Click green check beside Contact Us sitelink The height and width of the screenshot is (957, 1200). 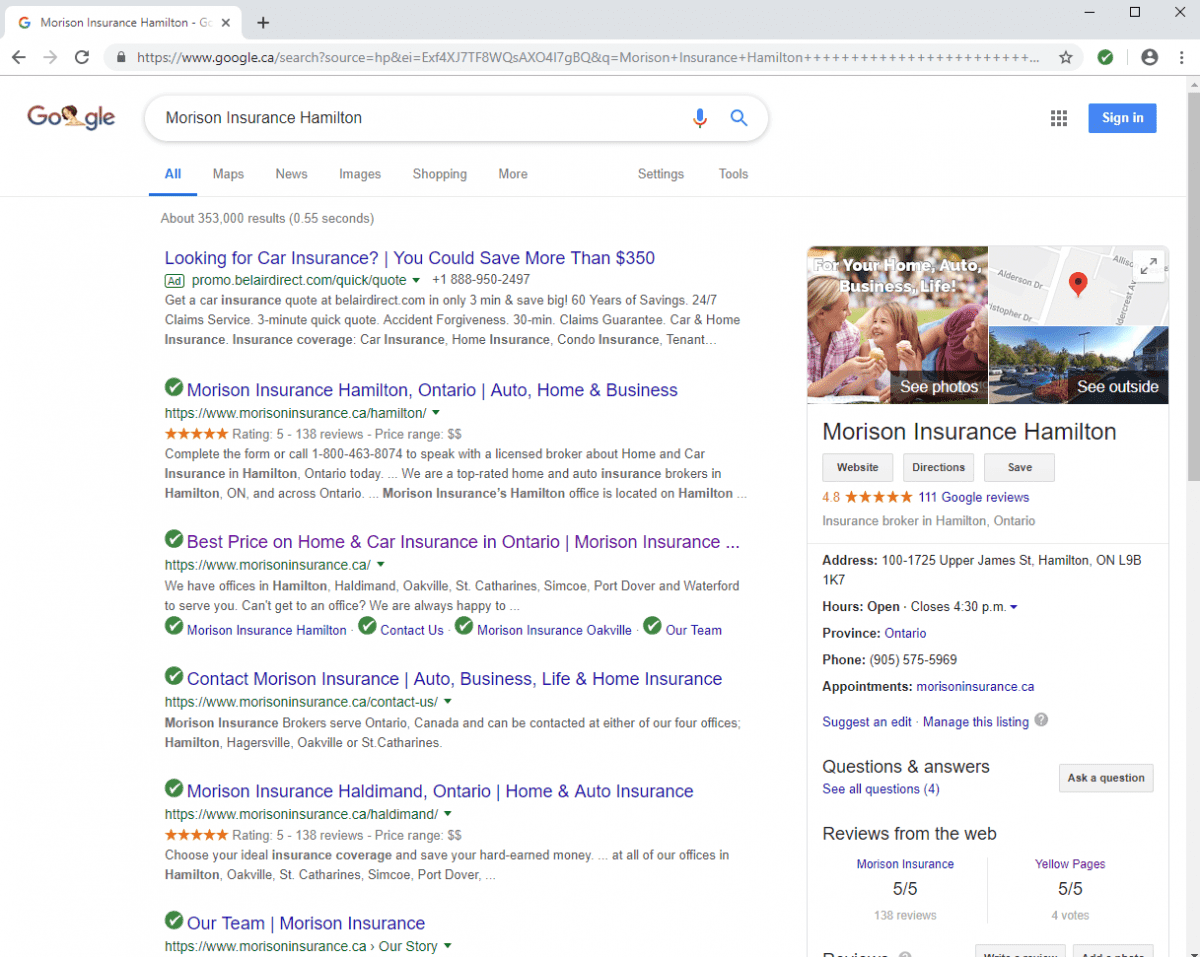(x=367, y=627)
